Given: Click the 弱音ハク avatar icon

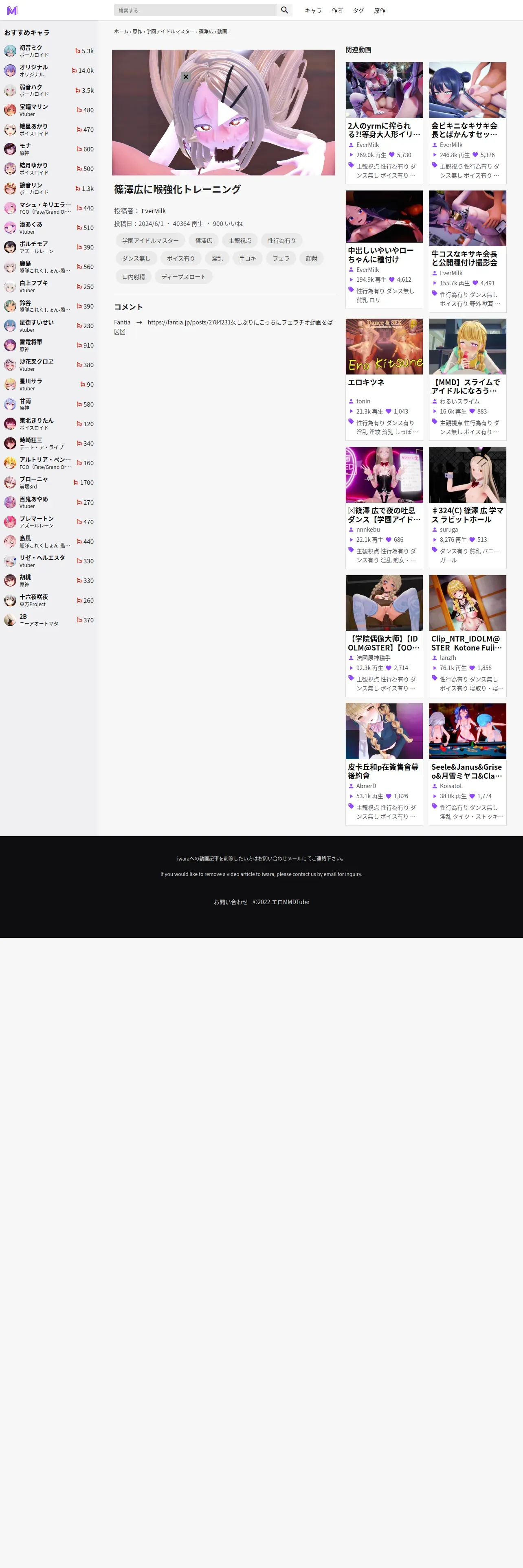Looking at the screenshot, I should (x=10, y=90).
